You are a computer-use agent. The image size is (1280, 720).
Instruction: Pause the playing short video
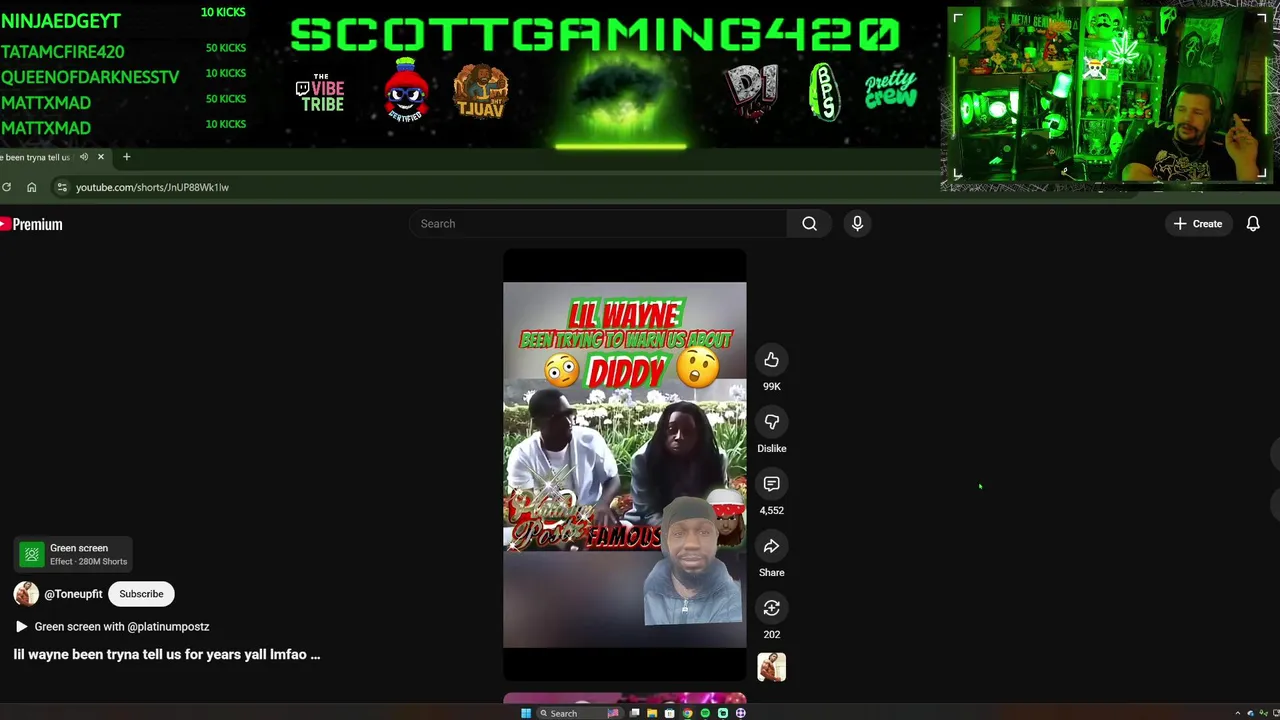click(624, 465)
